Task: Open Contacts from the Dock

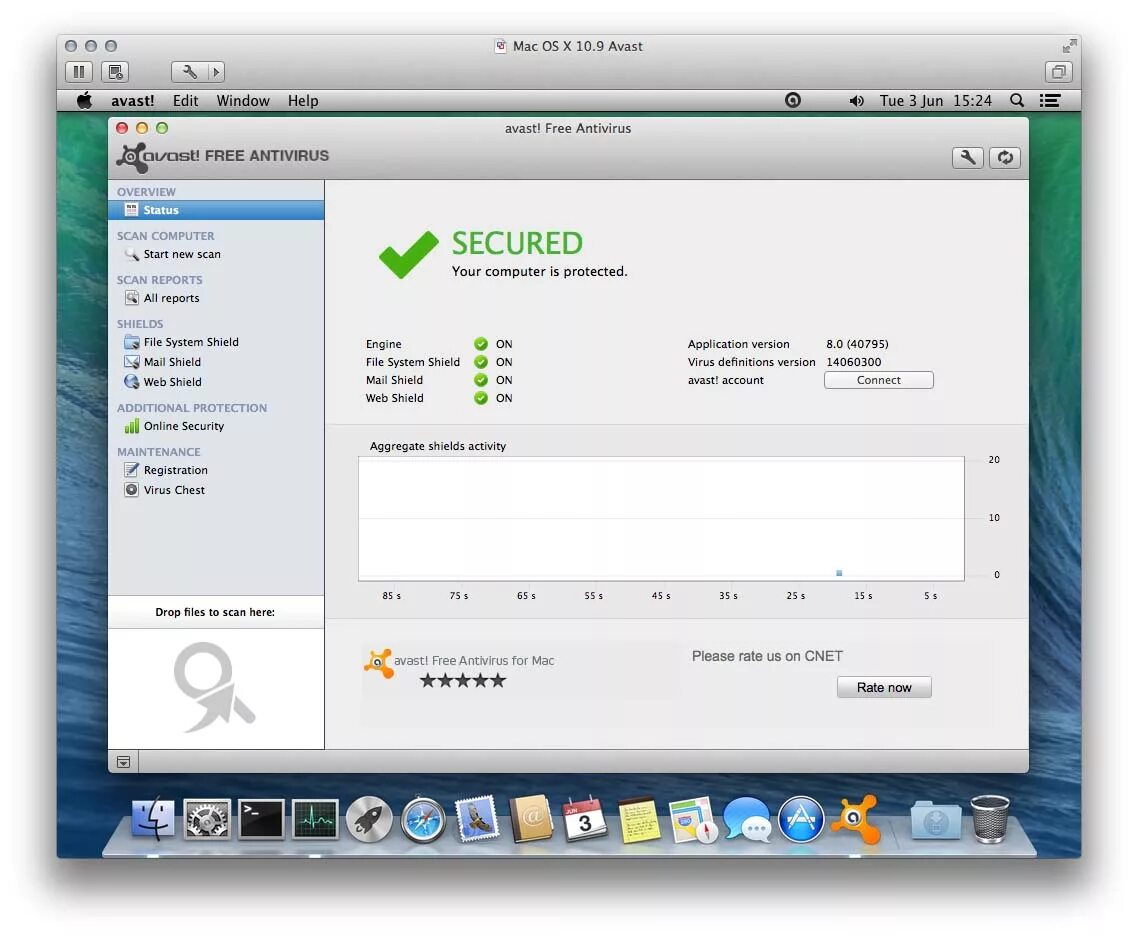Action: coord(531,819)
